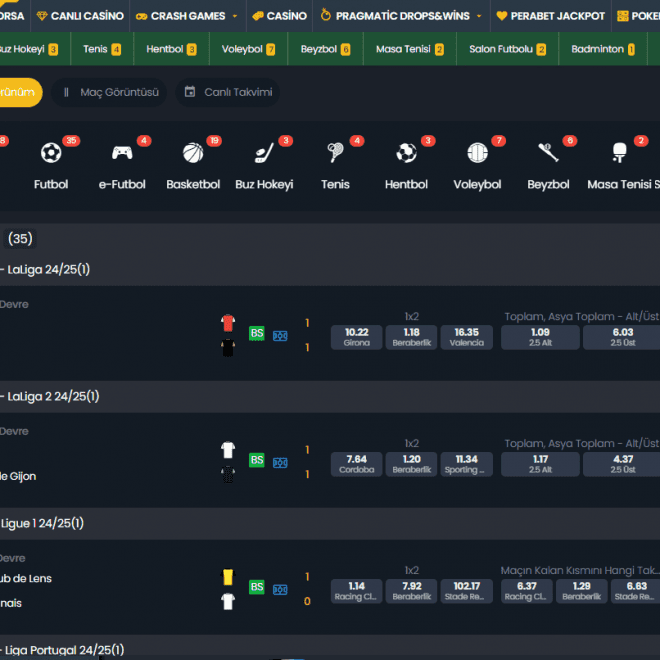This screenshot has width=660, height=660.
Task: Open Maç Görüntüsü view
Action: click(109, 92)
